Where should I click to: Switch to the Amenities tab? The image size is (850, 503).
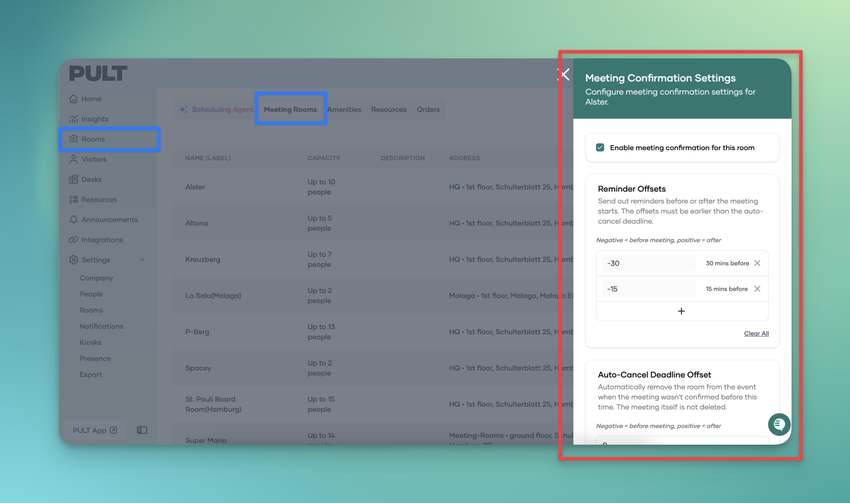[x=344, y=110]
